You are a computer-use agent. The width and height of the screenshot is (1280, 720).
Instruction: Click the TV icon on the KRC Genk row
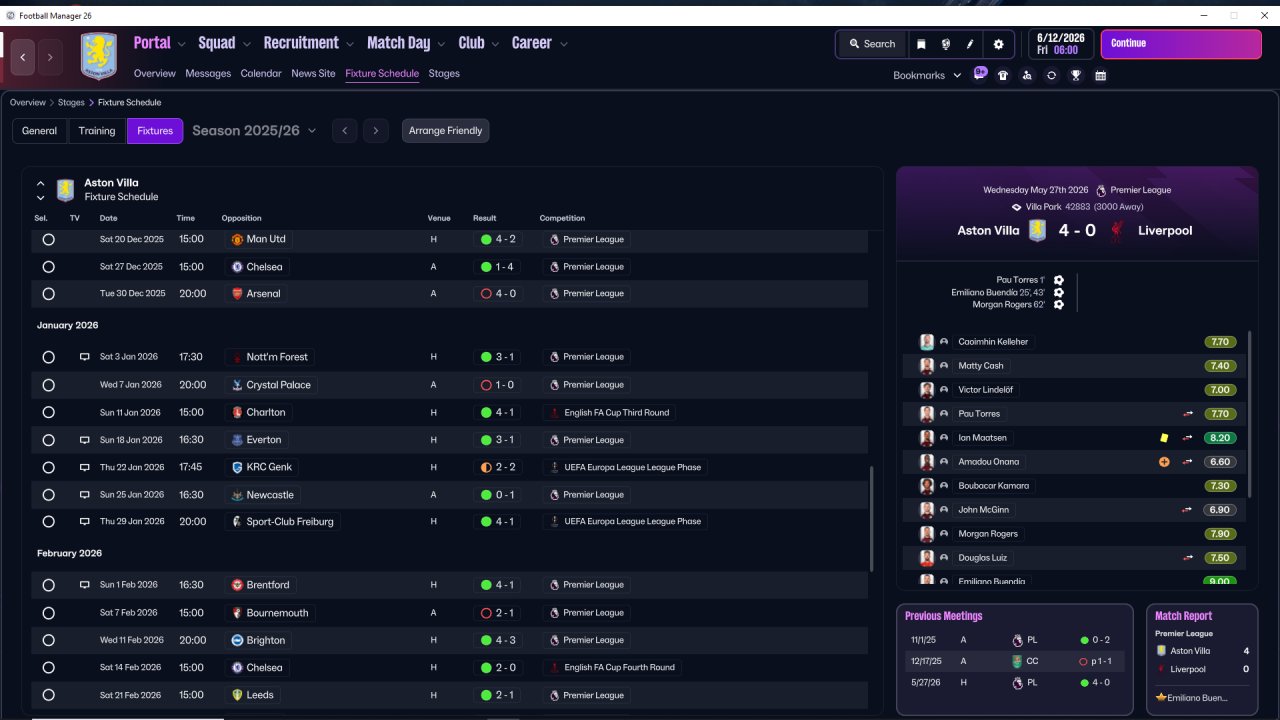click(x=85, y=467)
